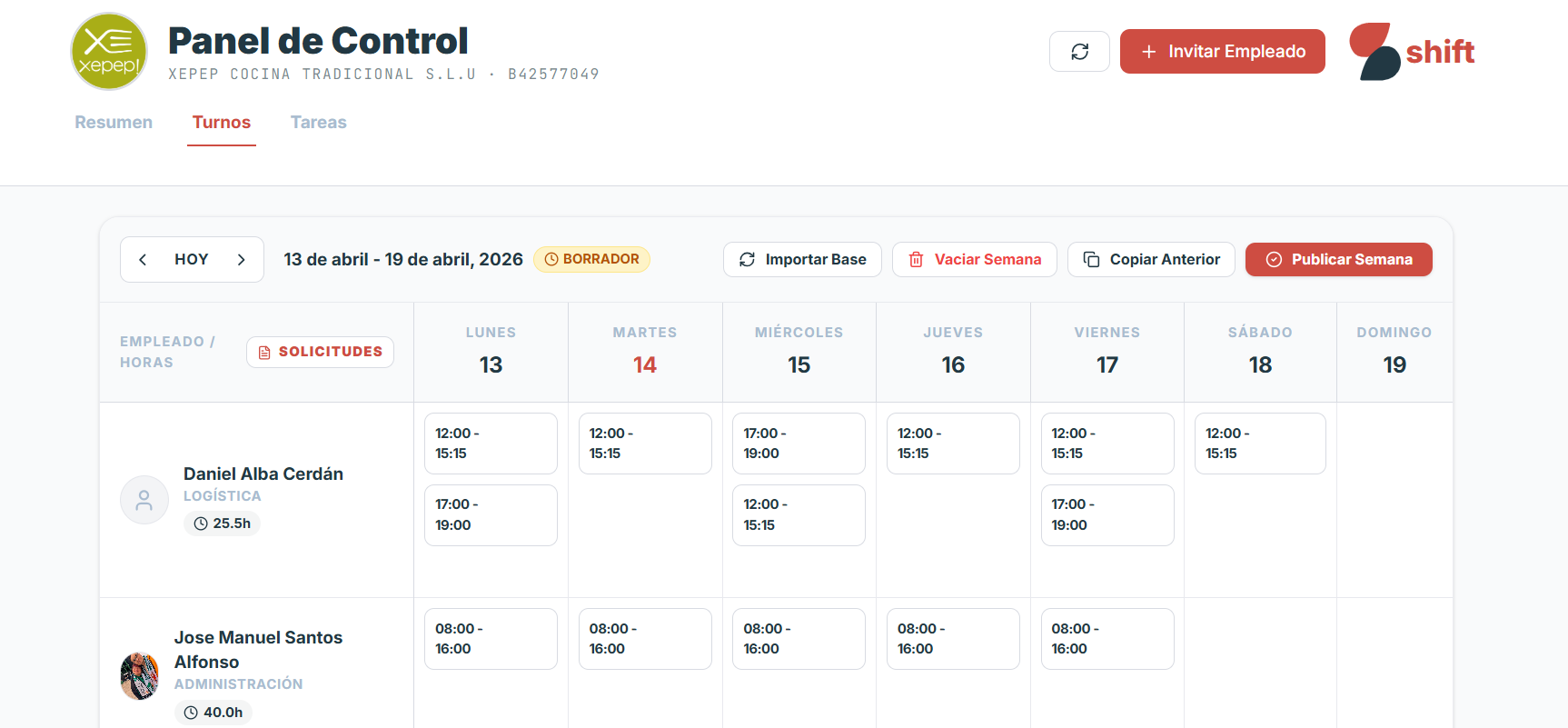
Task: Click Daniel Alba Cerdán's name
Action: [x=263, y=474]
